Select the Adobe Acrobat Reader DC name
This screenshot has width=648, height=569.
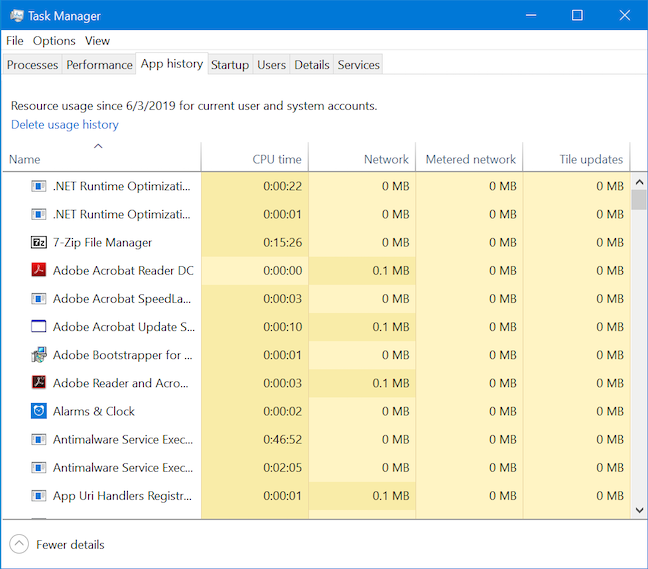pos(123,271)
